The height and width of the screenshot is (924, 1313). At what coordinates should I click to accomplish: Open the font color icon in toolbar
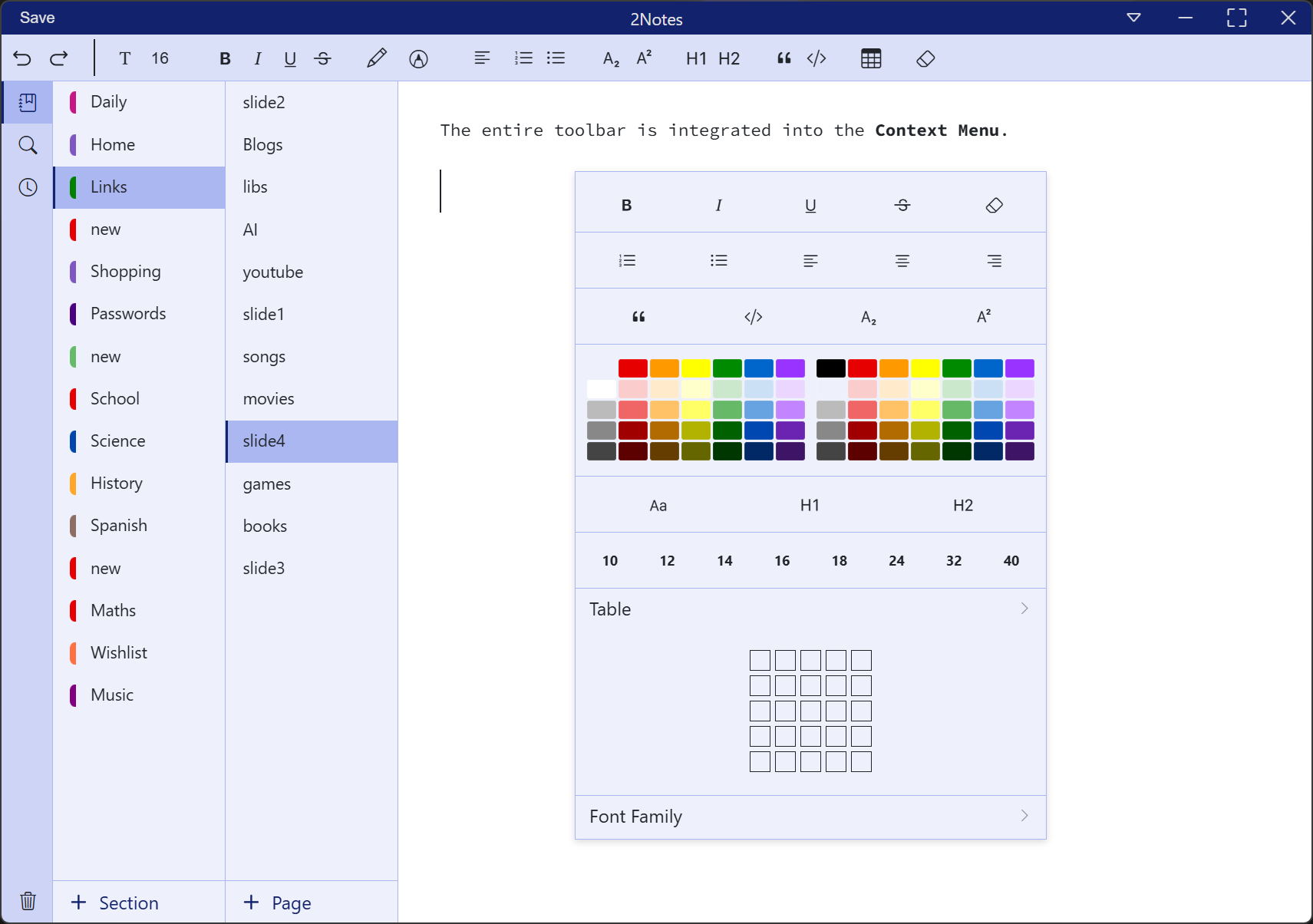coord(418,58)
